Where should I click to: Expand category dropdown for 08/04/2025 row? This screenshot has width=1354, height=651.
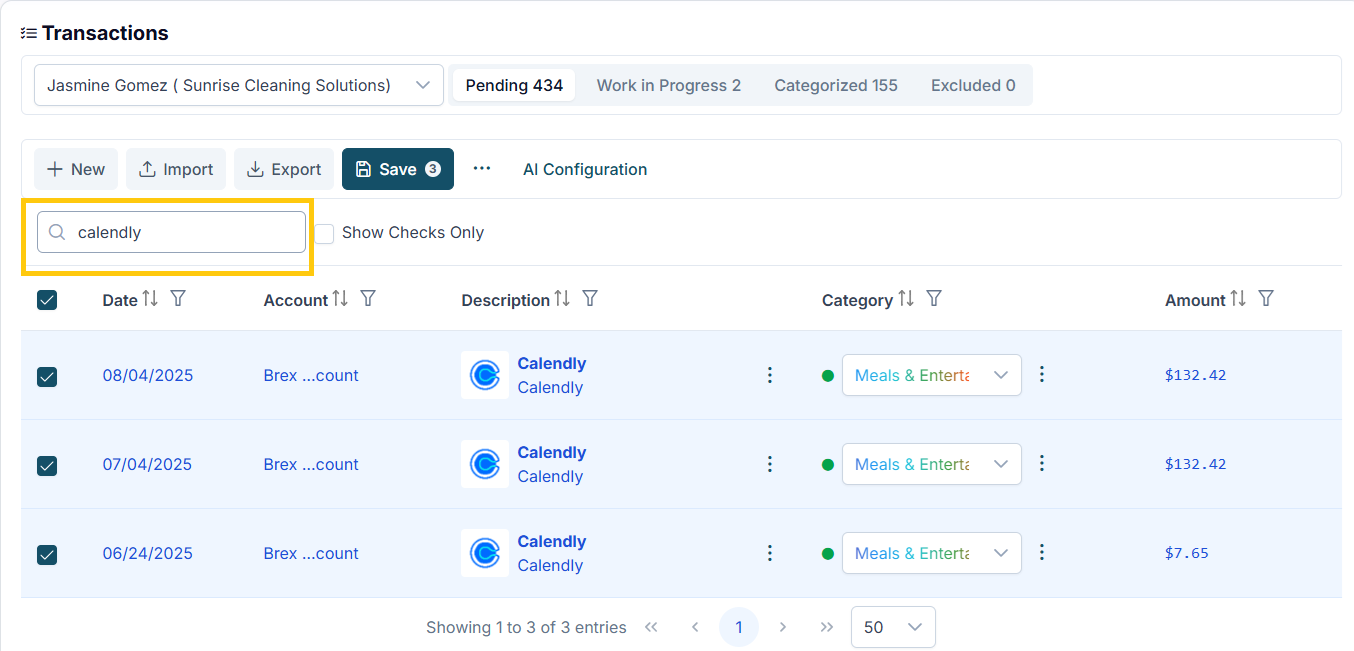click(x=932, y=375)
